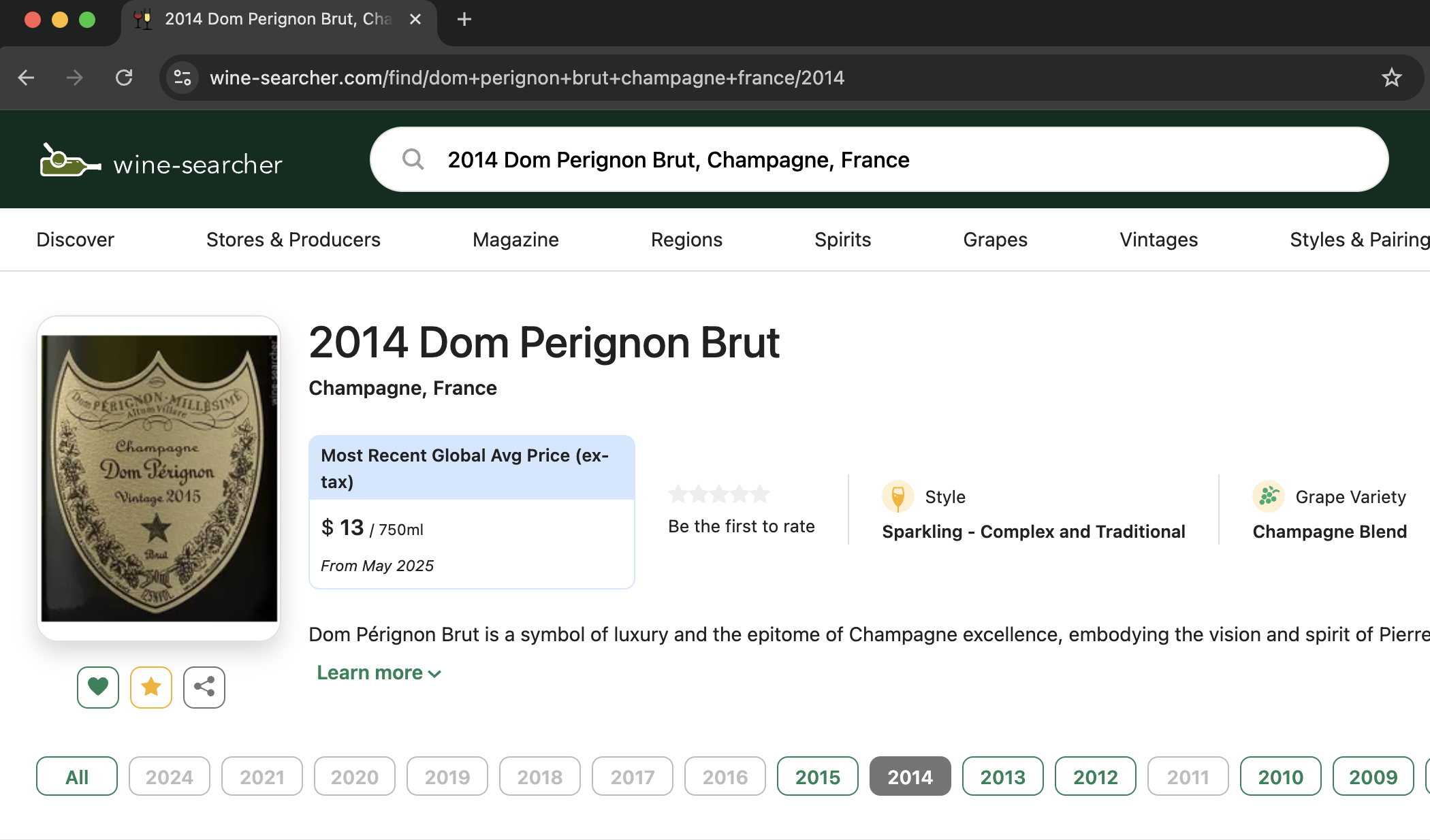Open the Grapes menu
This screenshot has height=840, width=1430.
click(995, 240)
